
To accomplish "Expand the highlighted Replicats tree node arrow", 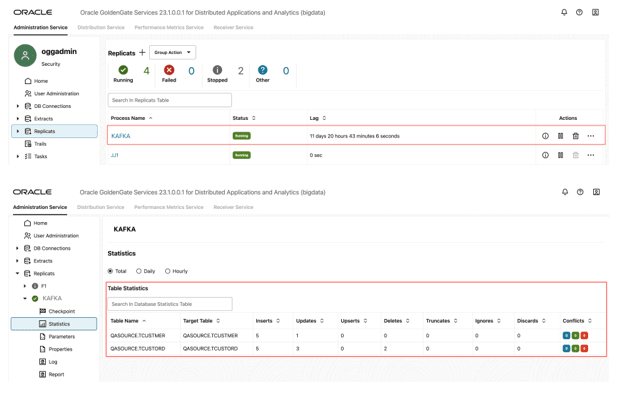I will (x=17, y=131).
